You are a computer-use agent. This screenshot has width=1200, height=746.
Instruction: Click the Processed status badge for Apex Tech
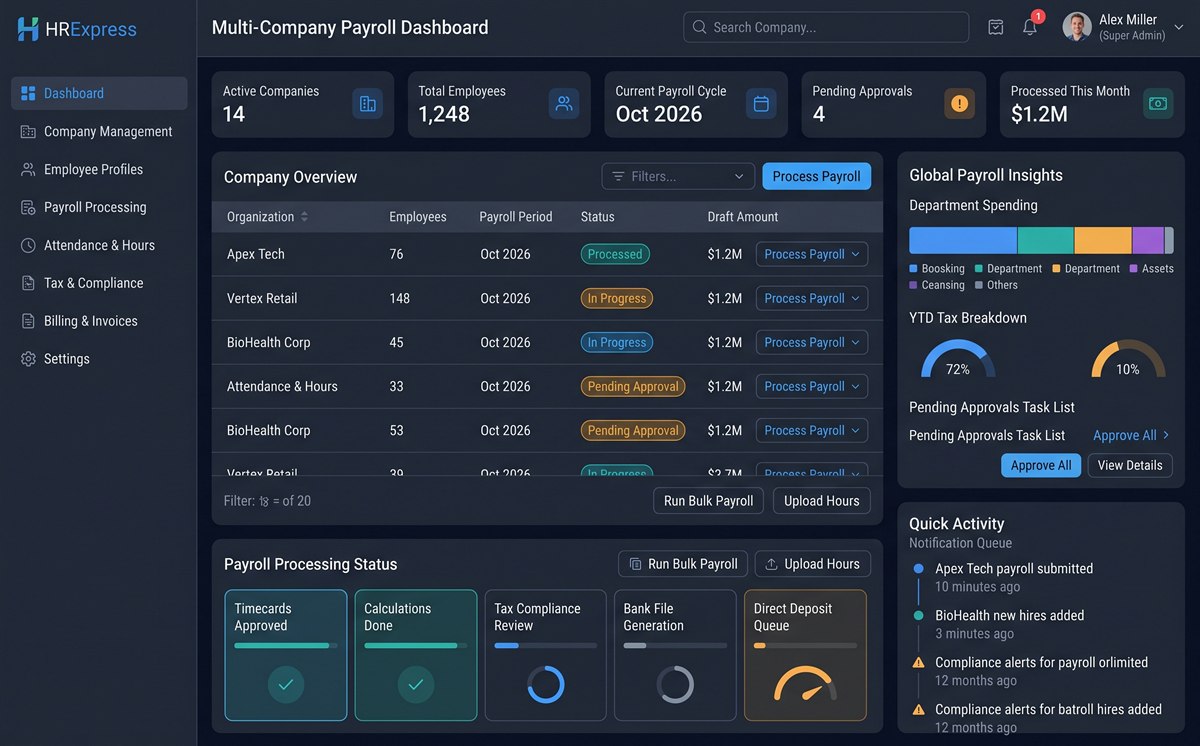pyautogui.click(x=615, y=254)
